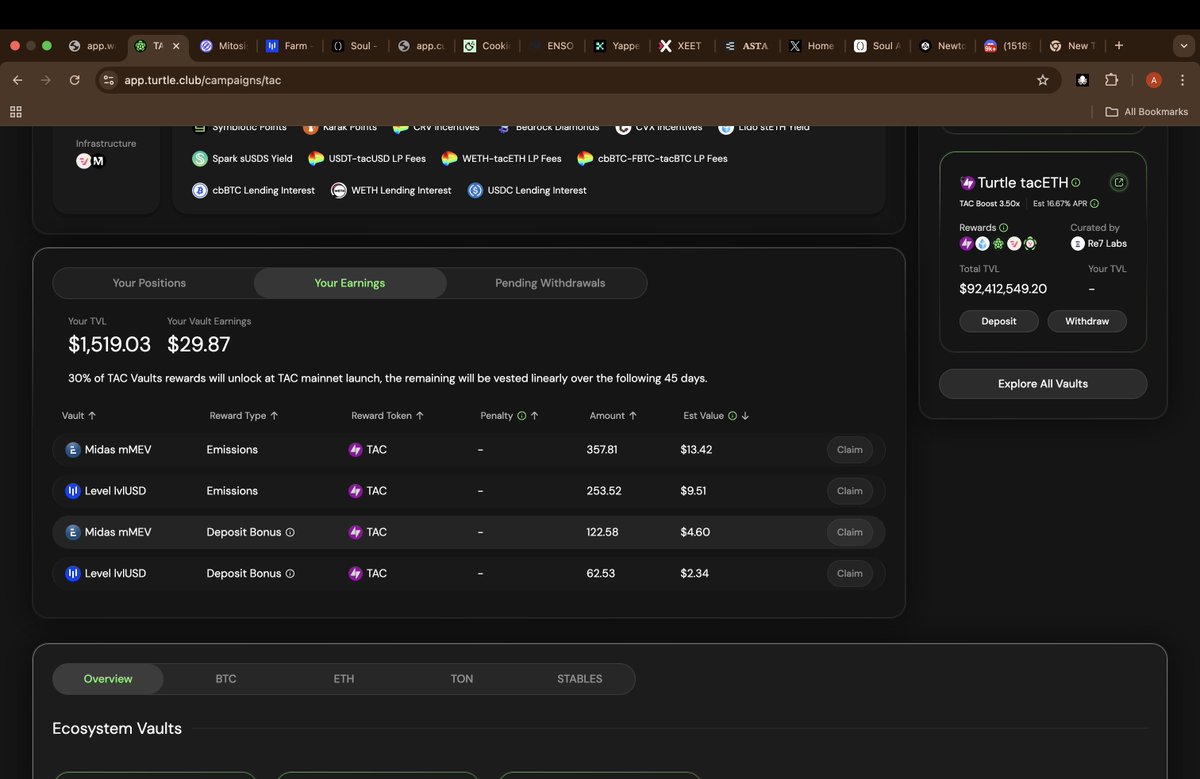Screen dimensions: 1200x779
Task: Click info icon on Level lvlUSD Deposit Bonus
Action: [290, 573]
